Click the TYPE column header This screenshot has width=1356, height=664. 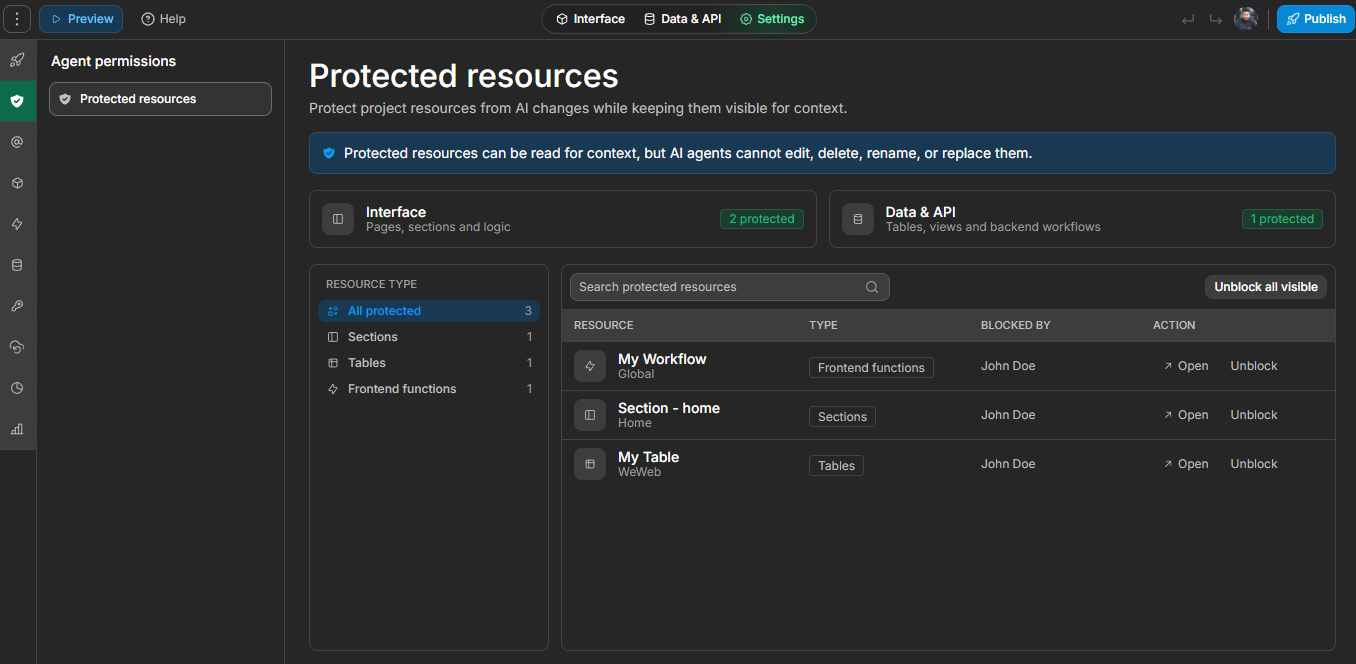pyautogui.click(x=823, y=325)
